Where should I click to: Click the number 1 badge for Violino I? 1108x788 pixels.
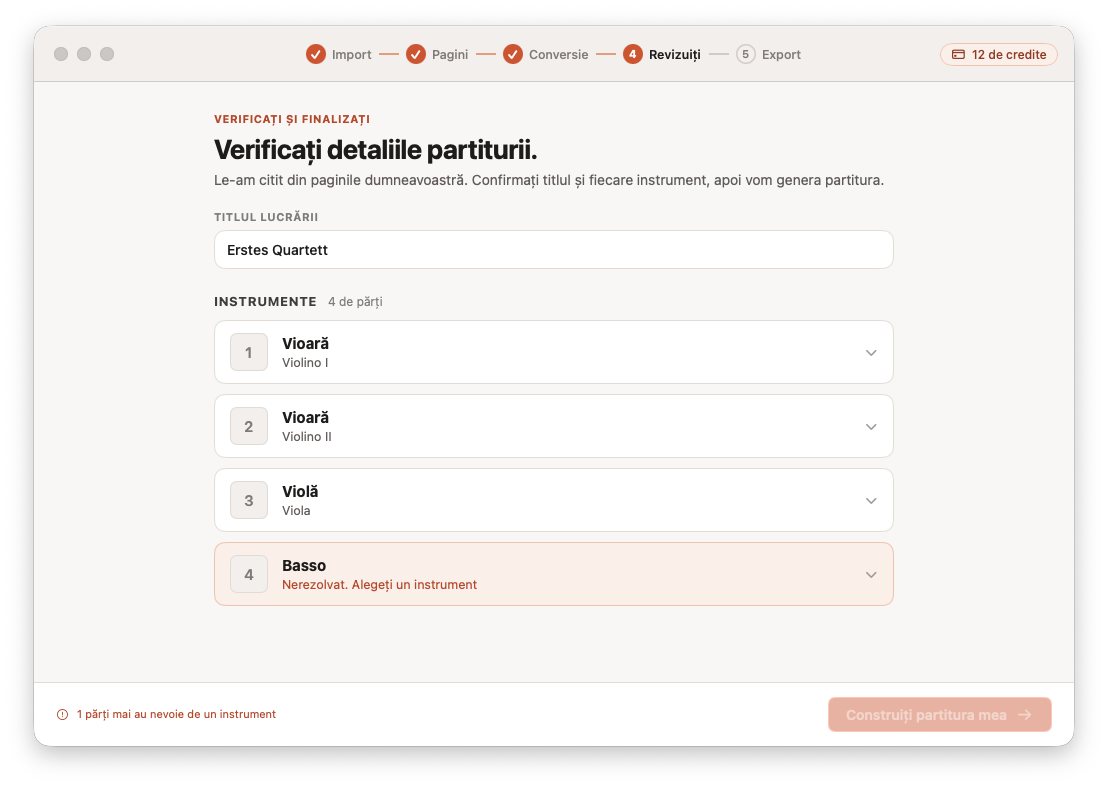[x=249, y=352]
